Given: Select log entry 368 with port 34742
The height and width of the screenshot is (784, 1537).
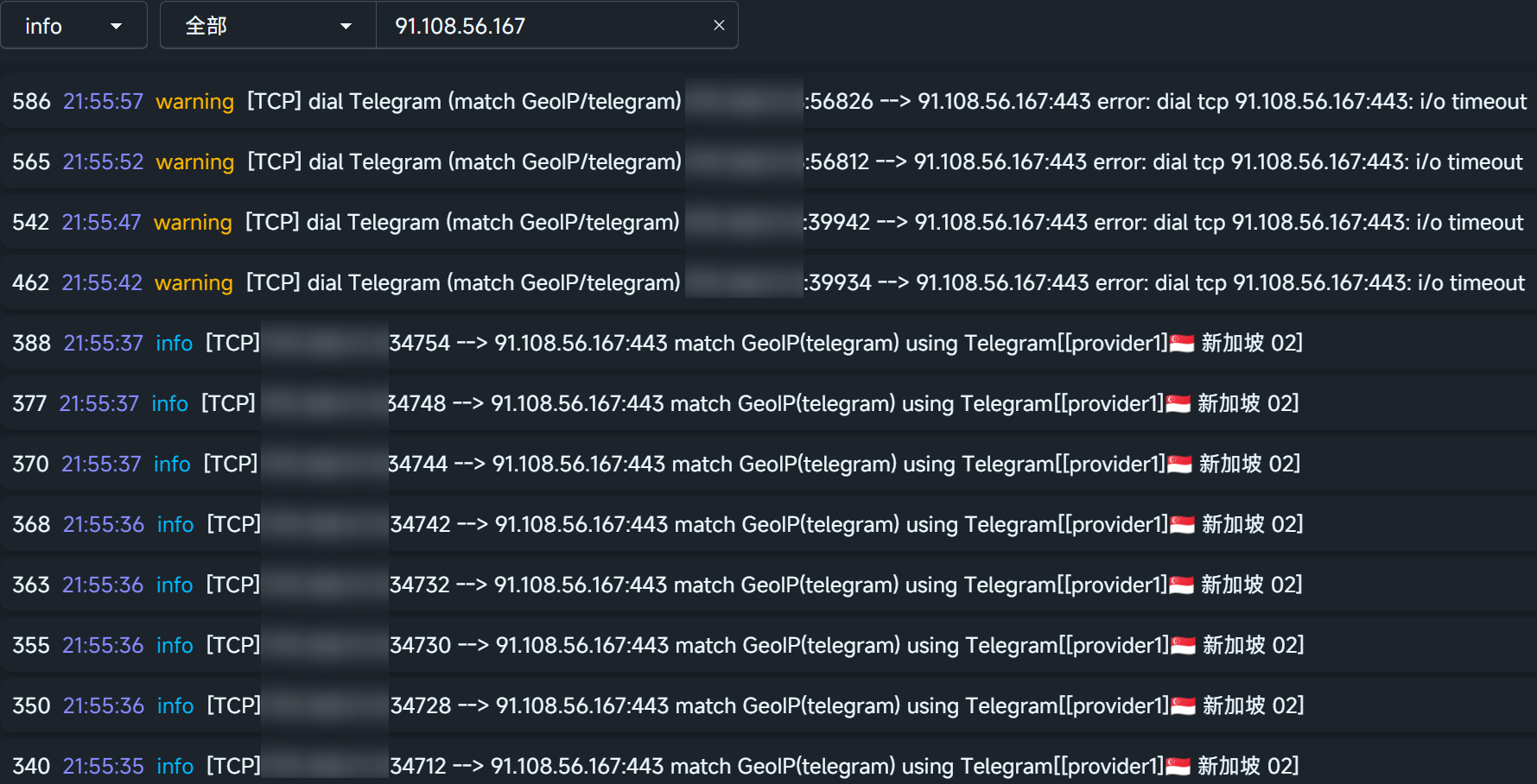Looking at the screenshot, I should 768,524.
